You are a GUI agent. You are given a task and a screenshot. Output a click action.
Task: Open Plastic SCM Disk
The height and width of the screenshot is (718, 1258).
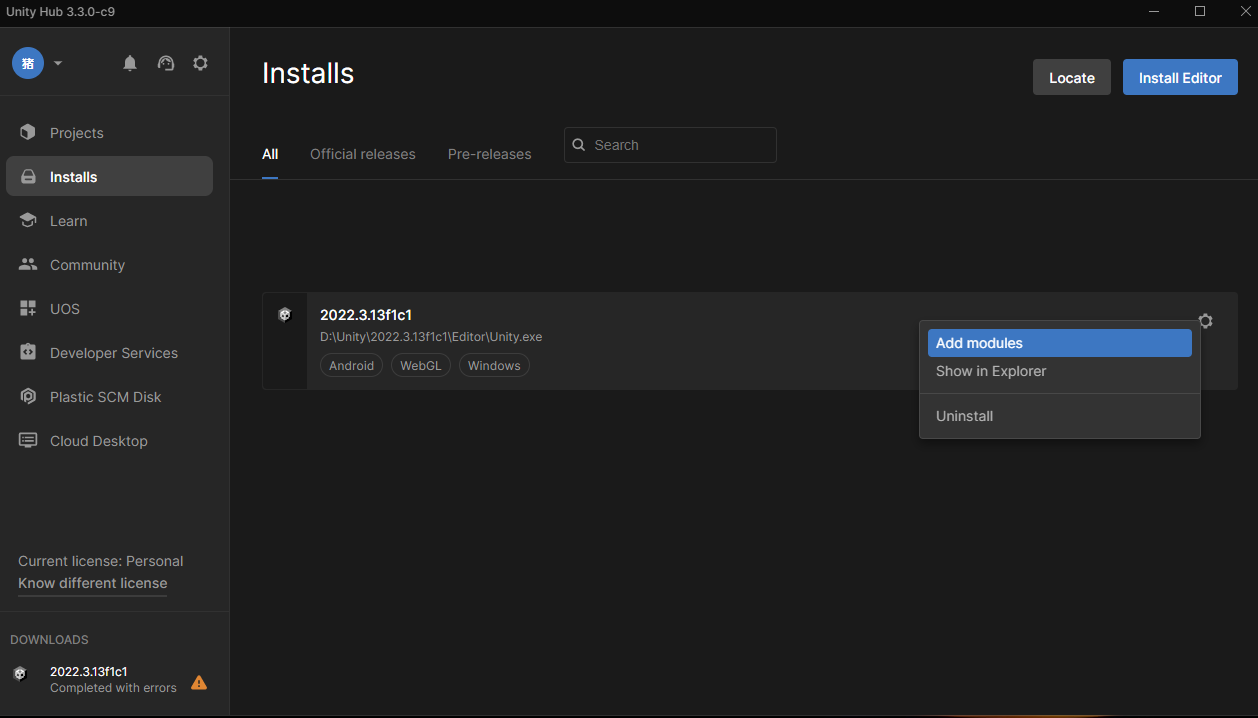pyautogui.click(x=109, y=397)
